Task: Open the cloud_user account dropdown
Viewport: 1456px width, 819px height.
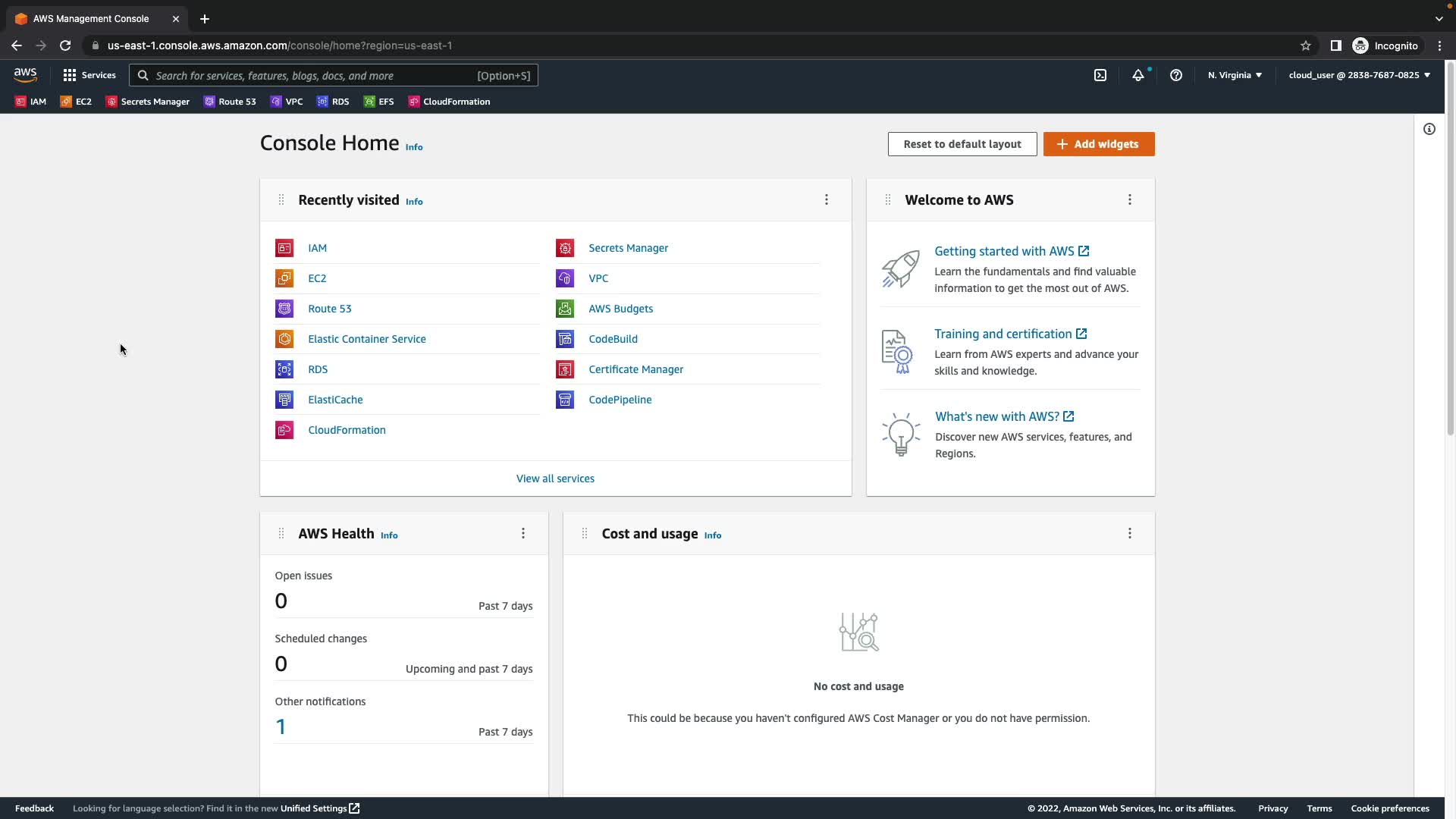Action: (x=1359, y=75)
